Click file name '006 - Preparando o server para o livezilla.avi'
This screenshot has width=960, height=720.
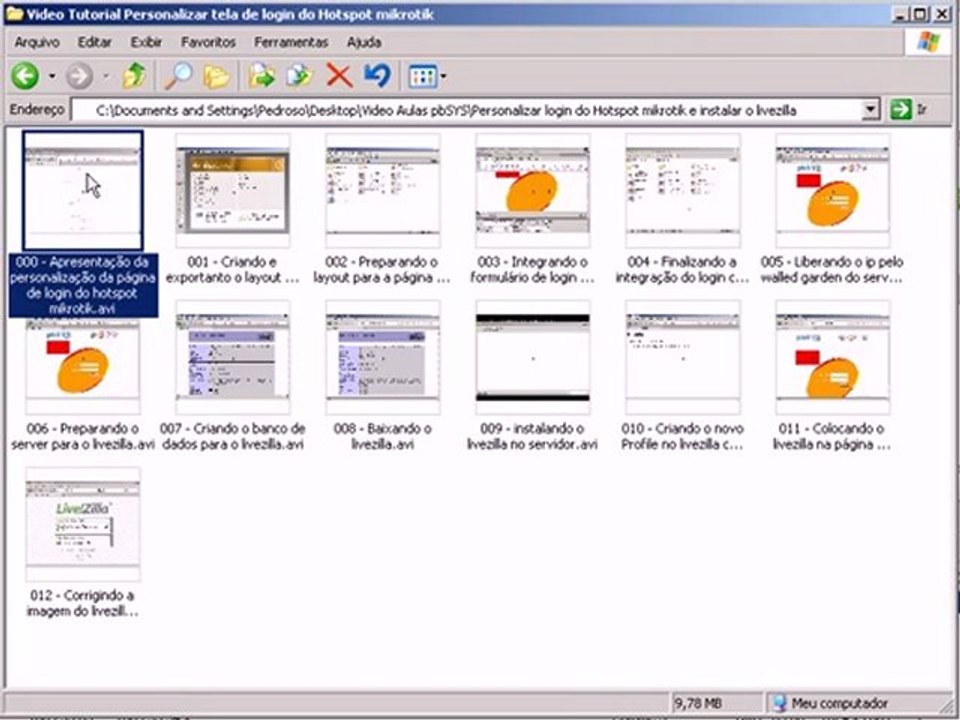[x=83, y=437]
